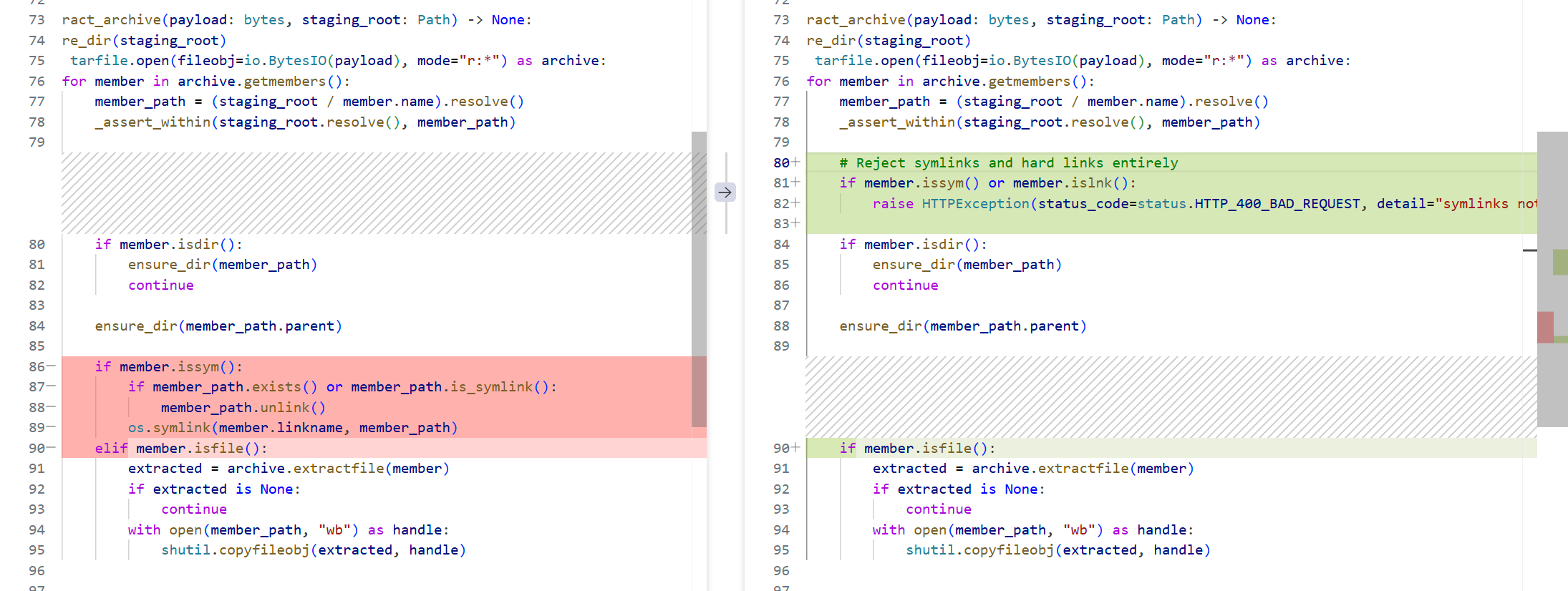Click "re_dir(staging_root)" in the left pane

[x=145, y=40]
